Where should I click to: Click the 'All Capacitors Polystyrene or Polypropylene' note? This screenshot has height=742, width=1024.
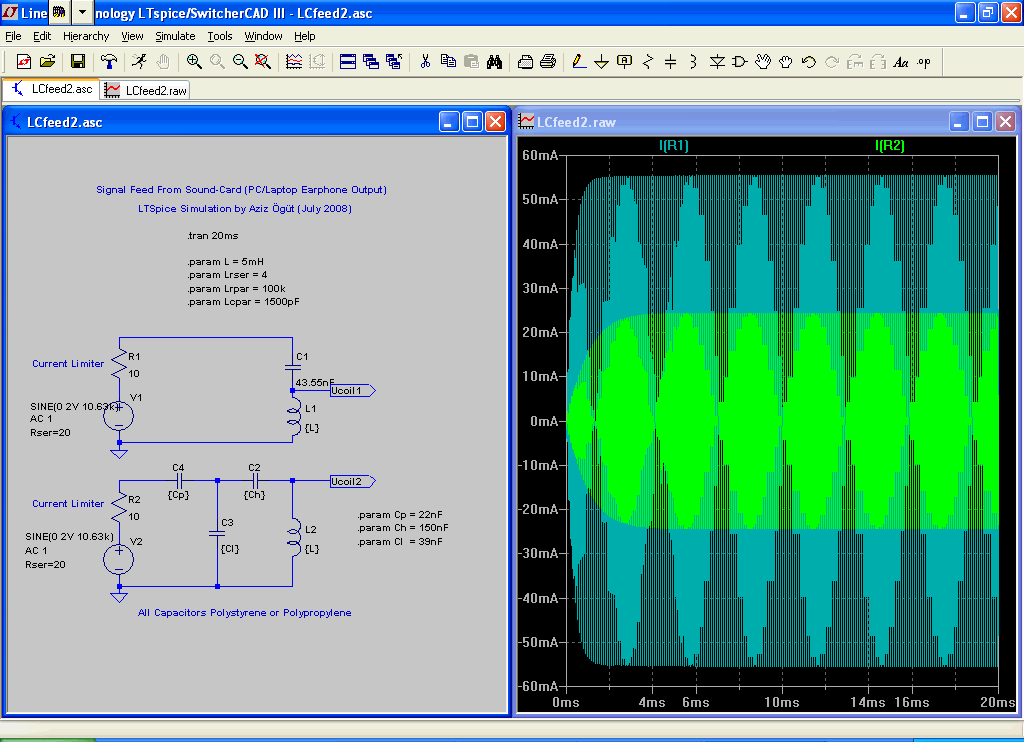(x=244, y=613)
